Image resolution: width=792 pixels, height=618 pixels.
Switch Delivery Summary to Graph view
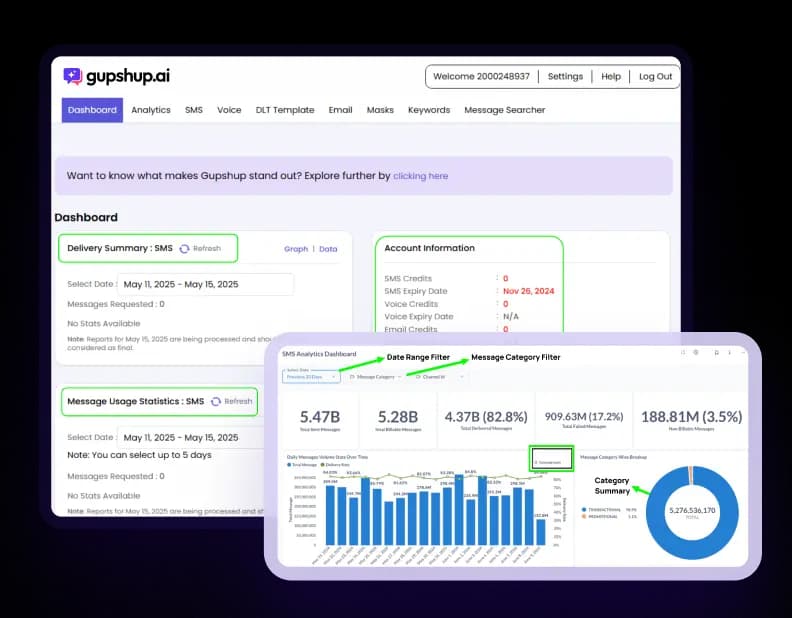point(295,249)
